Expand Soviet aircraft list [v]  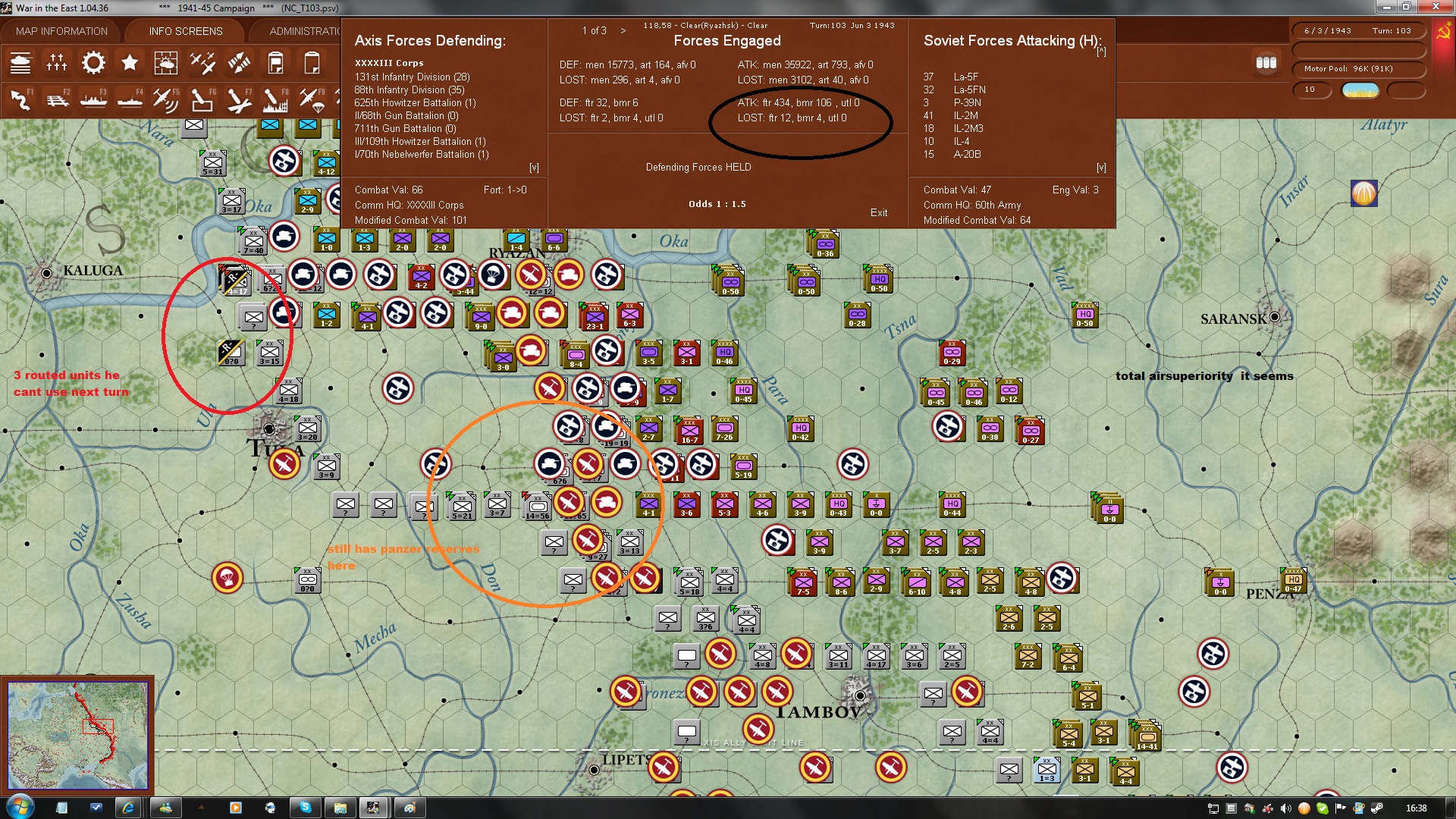1101,168
